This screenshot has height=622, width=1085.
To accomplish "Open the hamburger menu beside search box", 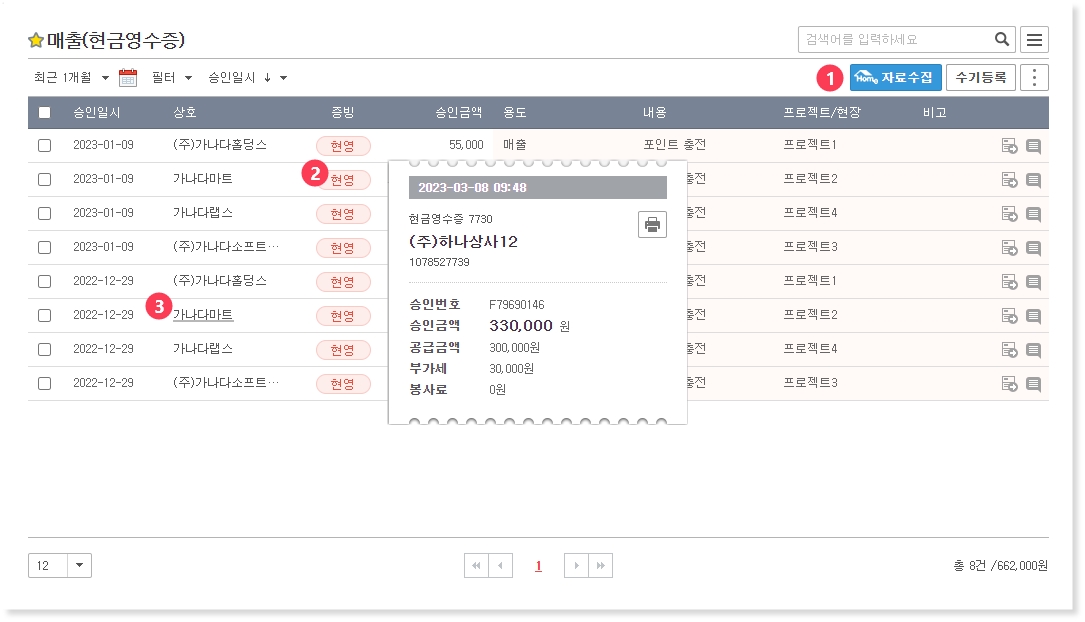I will click(x=1034, y=40).
